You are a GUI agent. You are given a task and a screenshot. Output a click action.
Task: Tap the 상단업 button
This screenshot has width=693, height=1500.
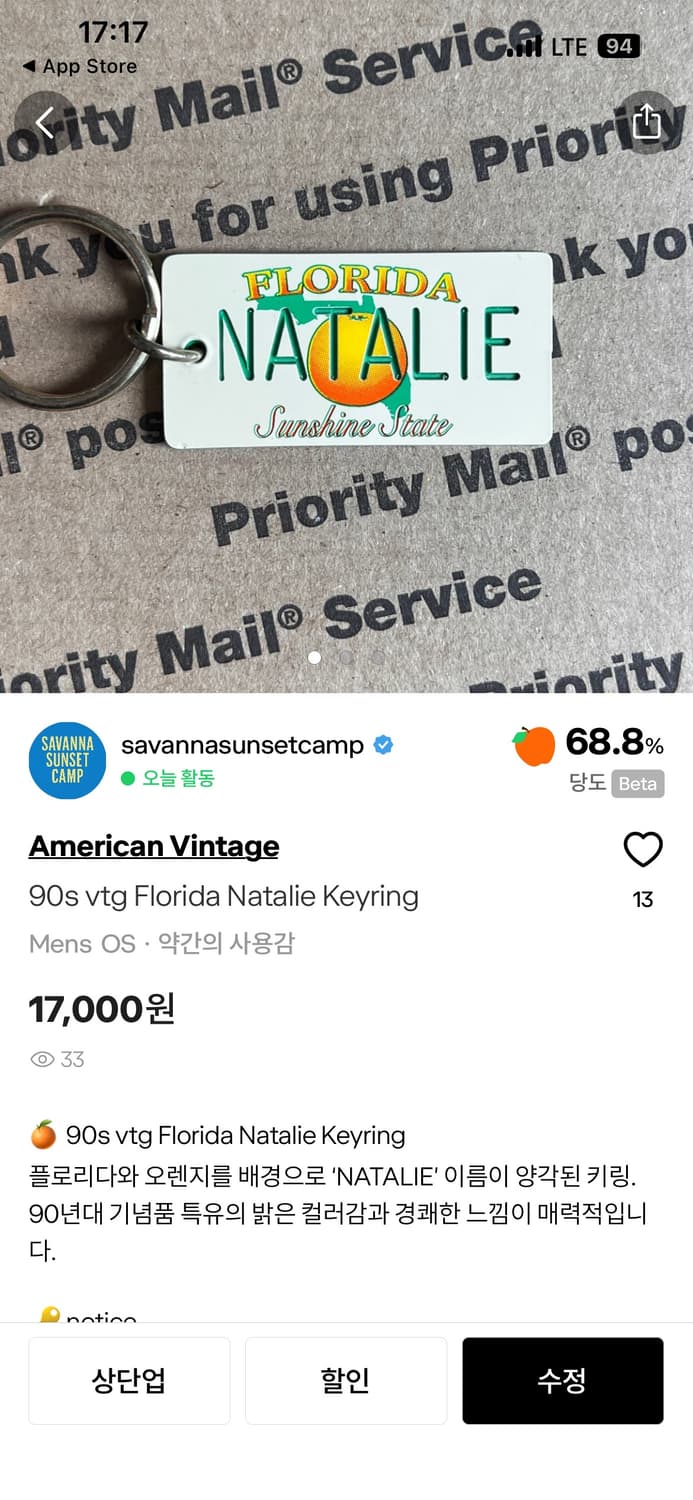pyautogui.click(x=129, y=1381)
